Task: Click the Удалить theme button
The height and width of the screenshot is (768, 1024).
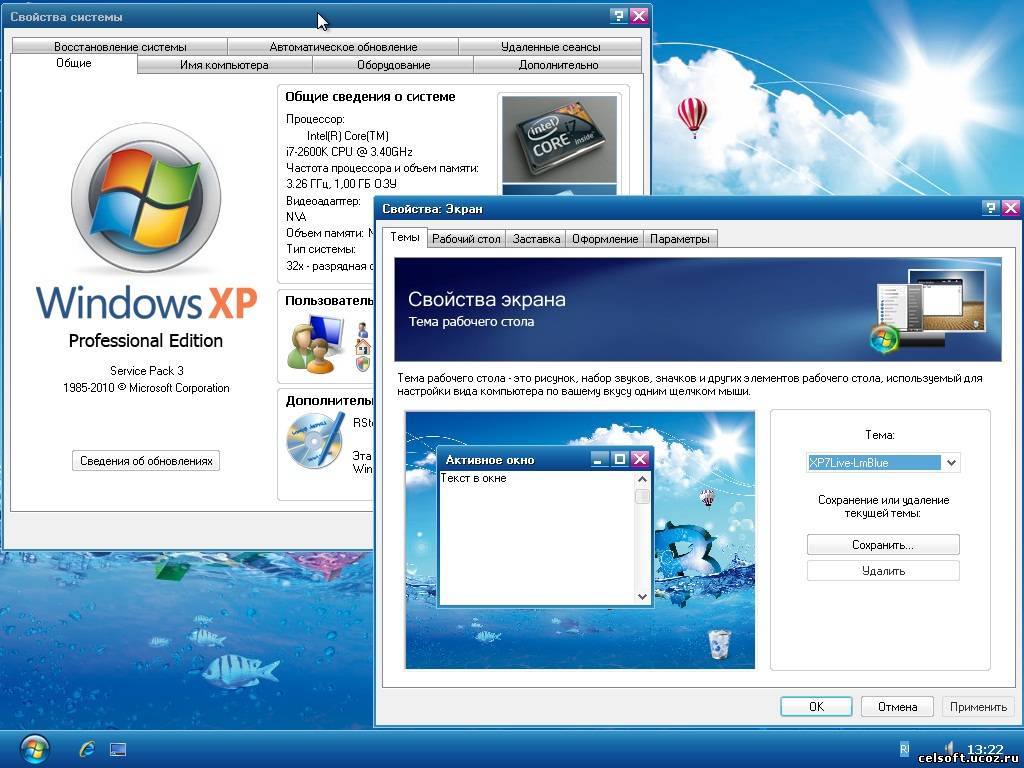Action: [883, 571]
